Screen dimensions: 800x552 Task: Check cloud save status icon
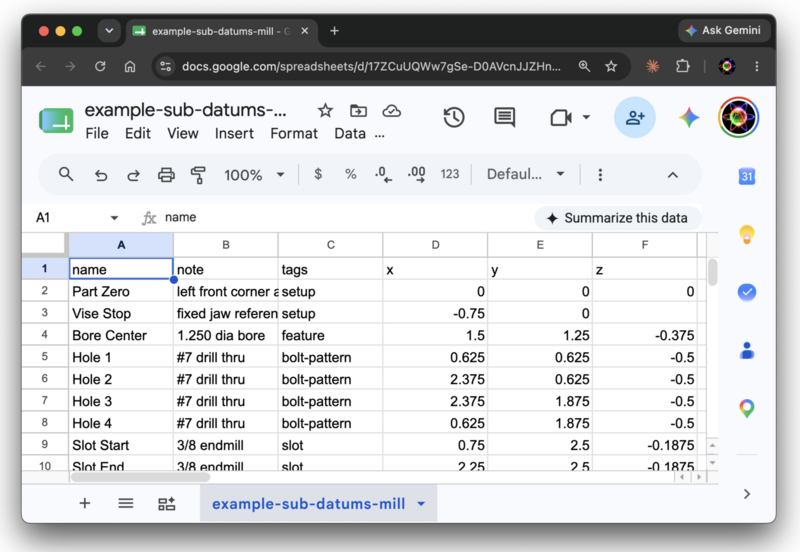[x=391, y=110]
